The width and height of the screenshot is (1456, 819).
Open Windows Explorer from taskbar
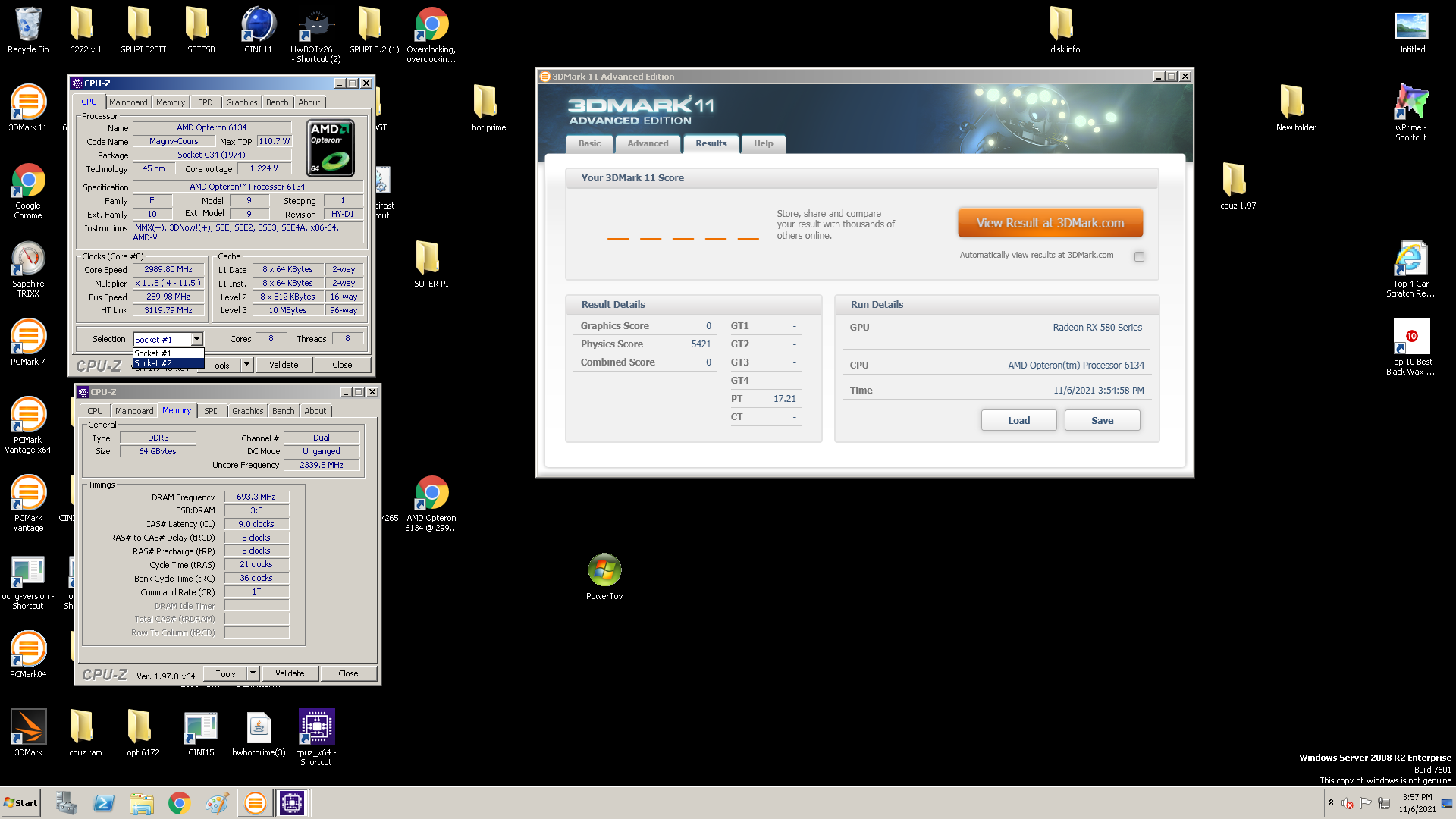[x=141, y=803]
